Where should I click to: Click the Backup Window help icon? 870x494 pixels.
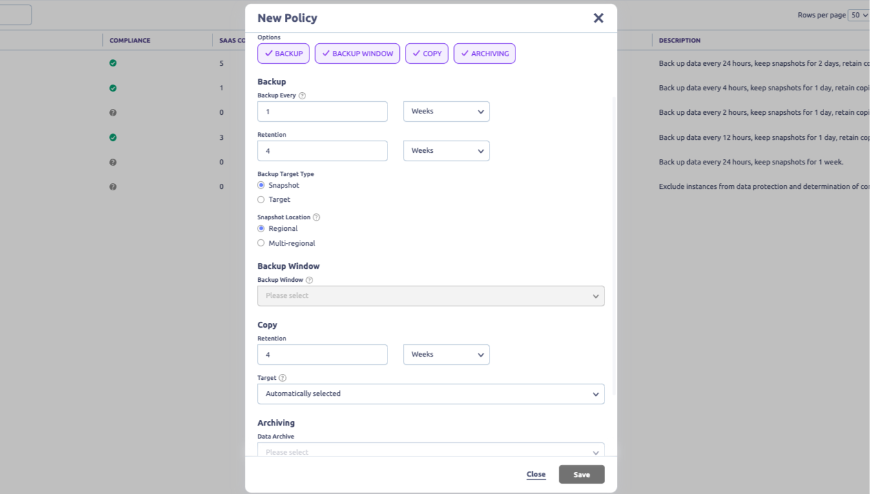(309, 280)
